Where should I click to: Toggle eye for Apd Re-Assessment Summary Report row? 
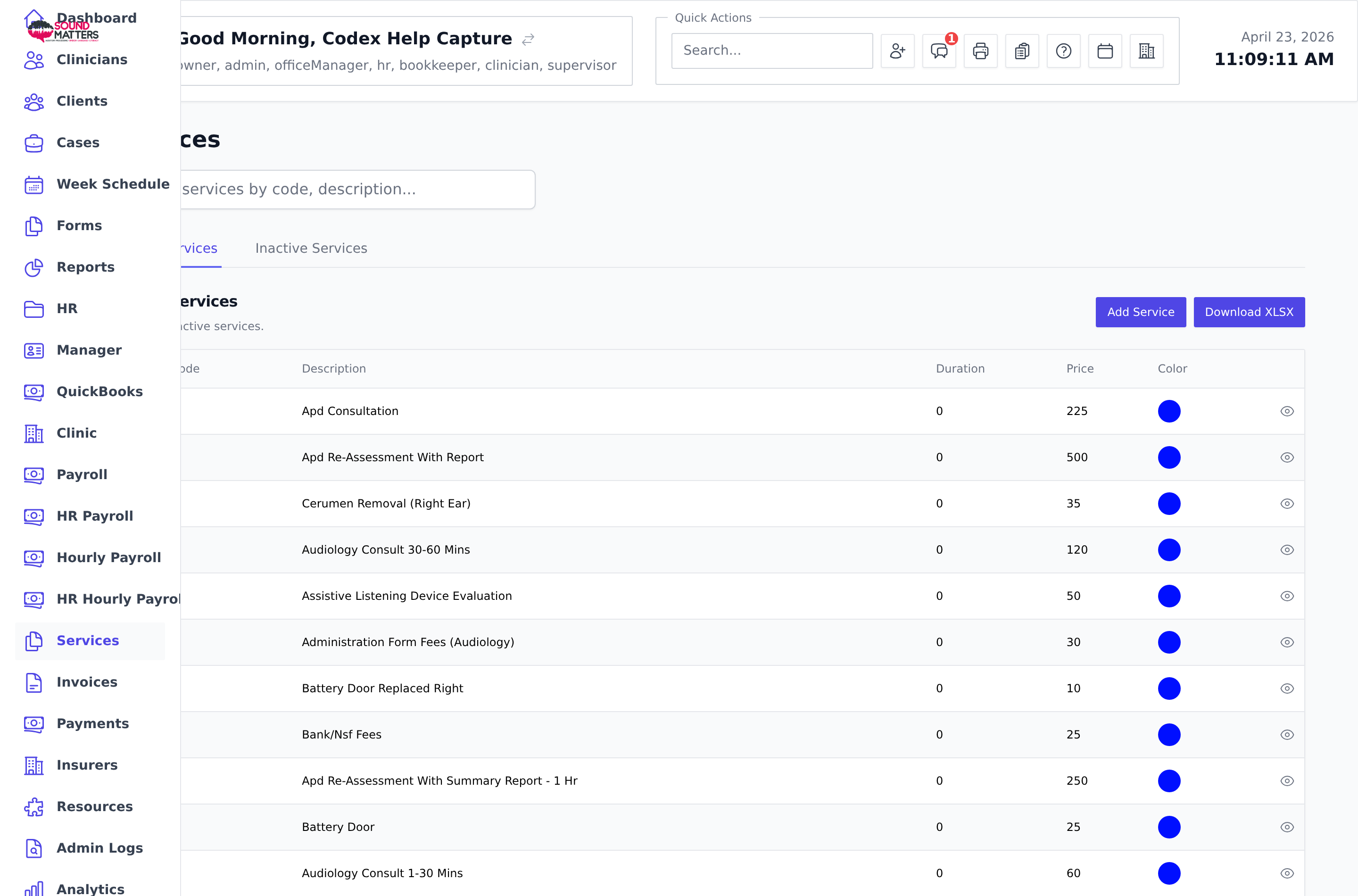pyautogui.click(x=1287, y=781)
